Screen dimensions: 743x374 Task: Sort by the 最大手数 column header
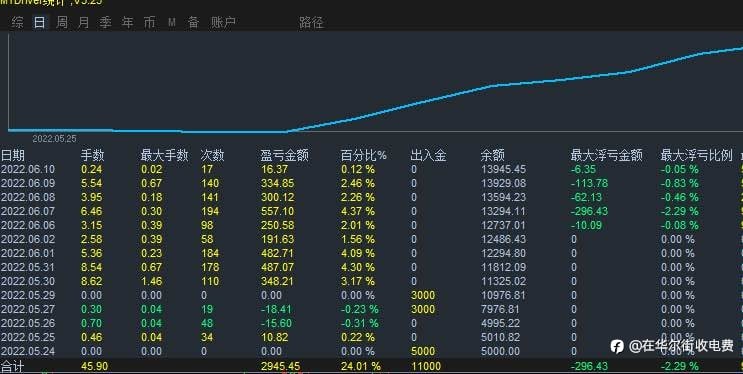(x=164, y=155)
